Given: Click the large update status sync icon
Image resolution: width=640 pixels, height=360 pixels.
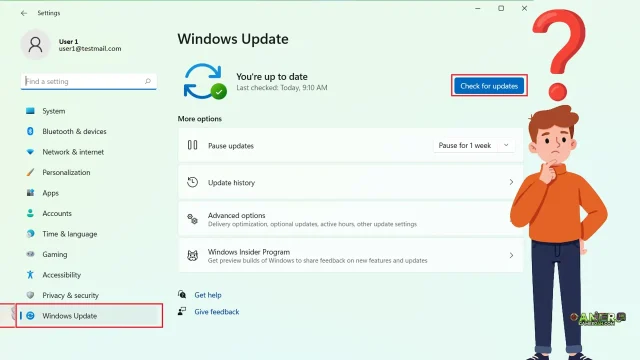Looking at the screenshot, I should 205,81.
